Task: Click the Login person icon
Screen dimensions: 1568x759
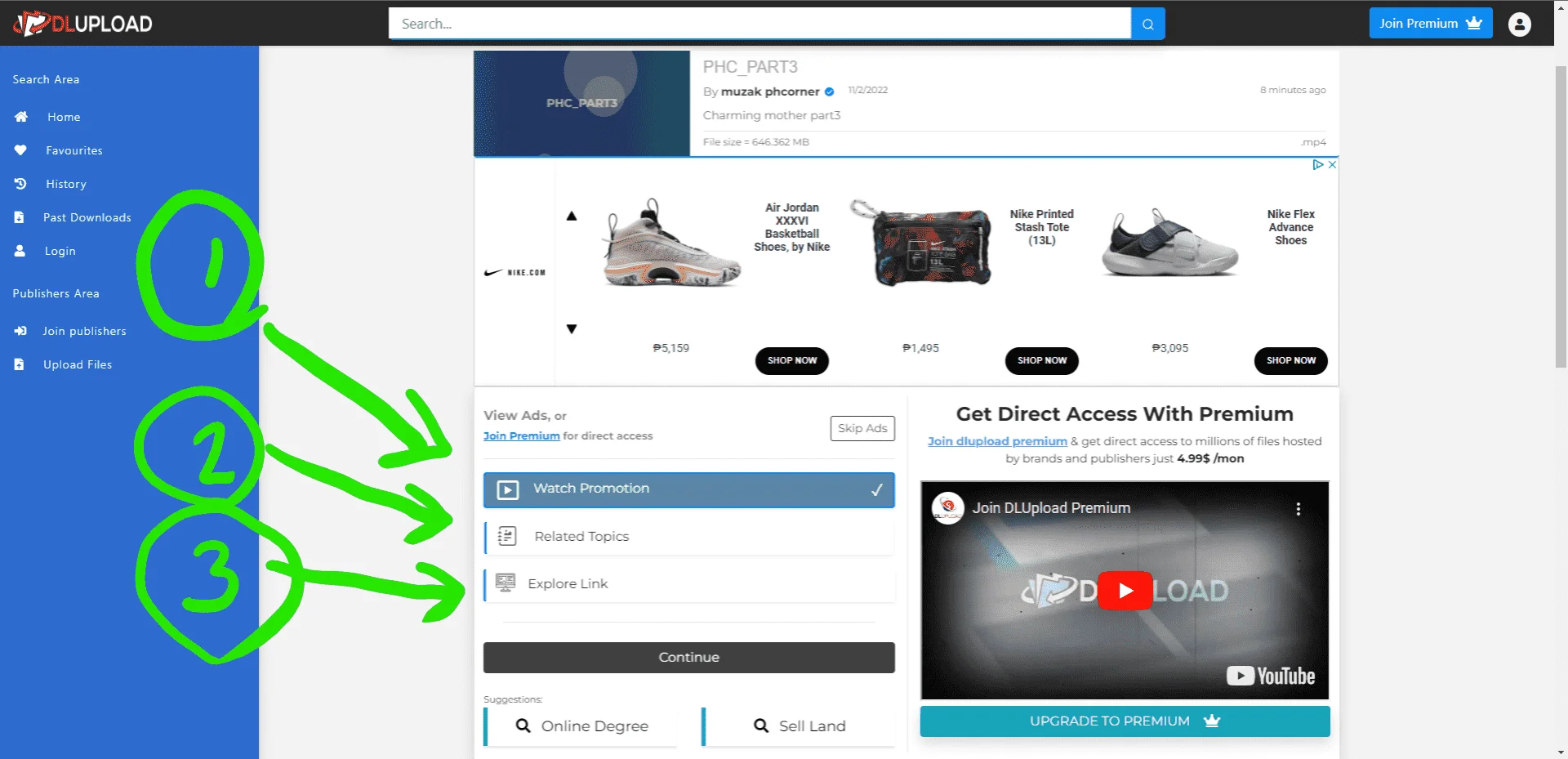Action: click(20, 251)
